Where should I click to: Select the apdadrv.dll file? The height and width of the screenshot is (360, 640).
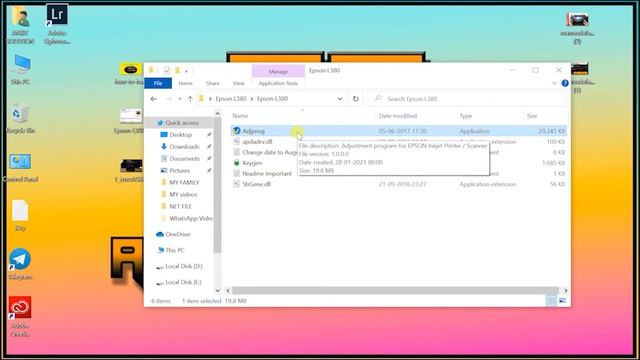pos(257,142)
